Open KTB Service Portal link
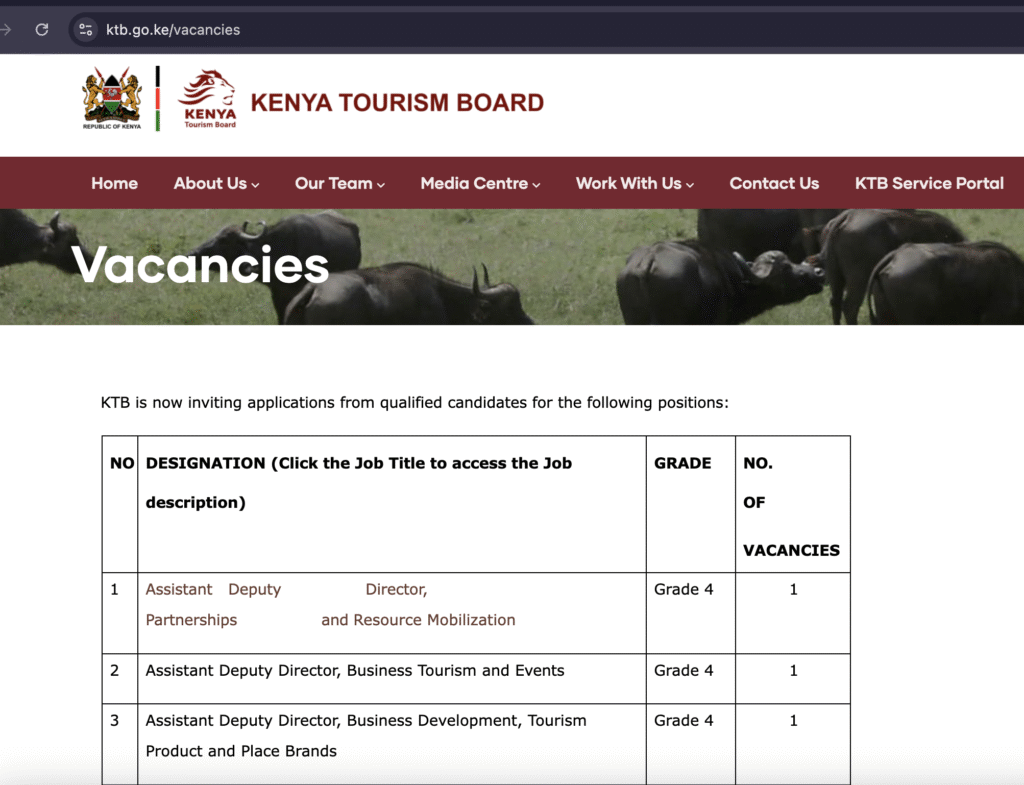The height and width of the screenshot is (785, 1024). tap(929, 183)
